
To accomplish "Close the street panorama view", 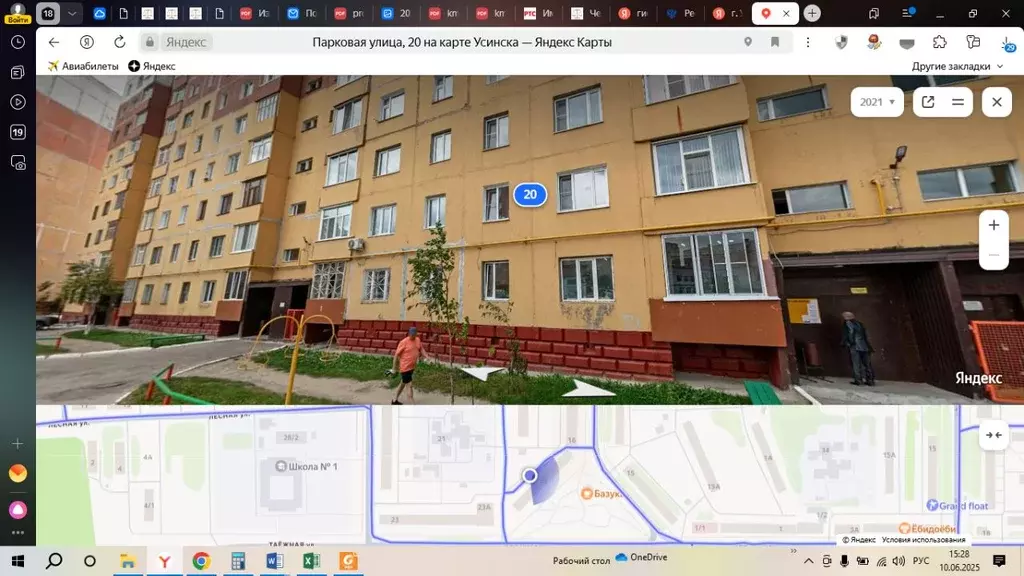I will pyautogui.click(x=997, y=102).
